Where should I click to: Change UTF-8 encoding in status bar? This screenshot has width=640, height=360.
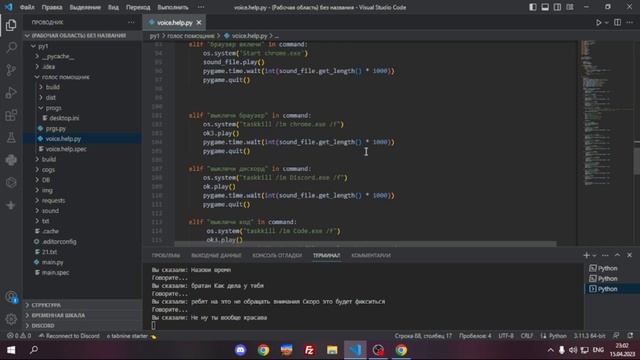coord(506,336)
